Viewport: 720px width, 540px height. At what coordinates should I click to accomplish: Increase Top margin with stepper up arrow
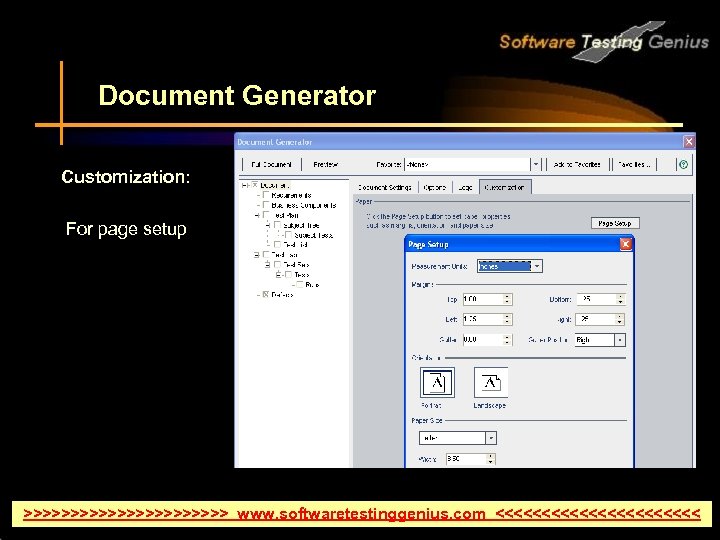click(507, 297)
